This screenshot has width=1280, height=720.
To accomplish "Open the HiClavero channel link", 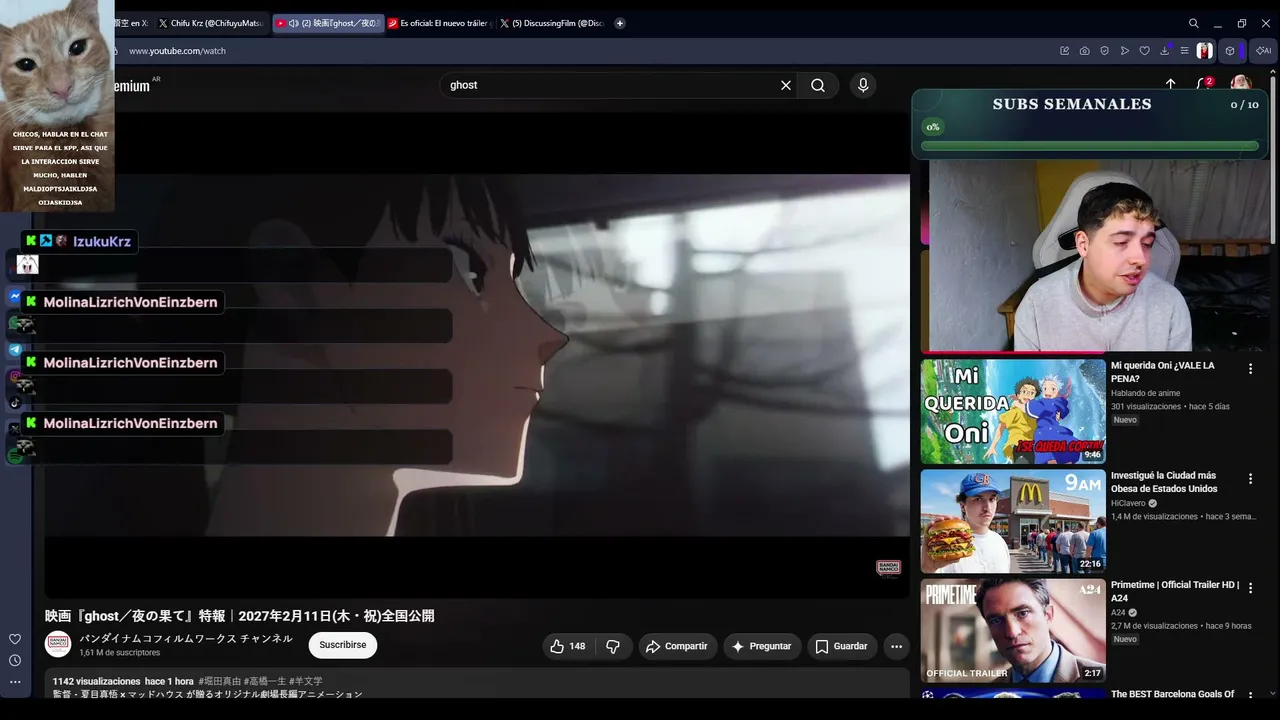I will click(x=1128, y=503).
